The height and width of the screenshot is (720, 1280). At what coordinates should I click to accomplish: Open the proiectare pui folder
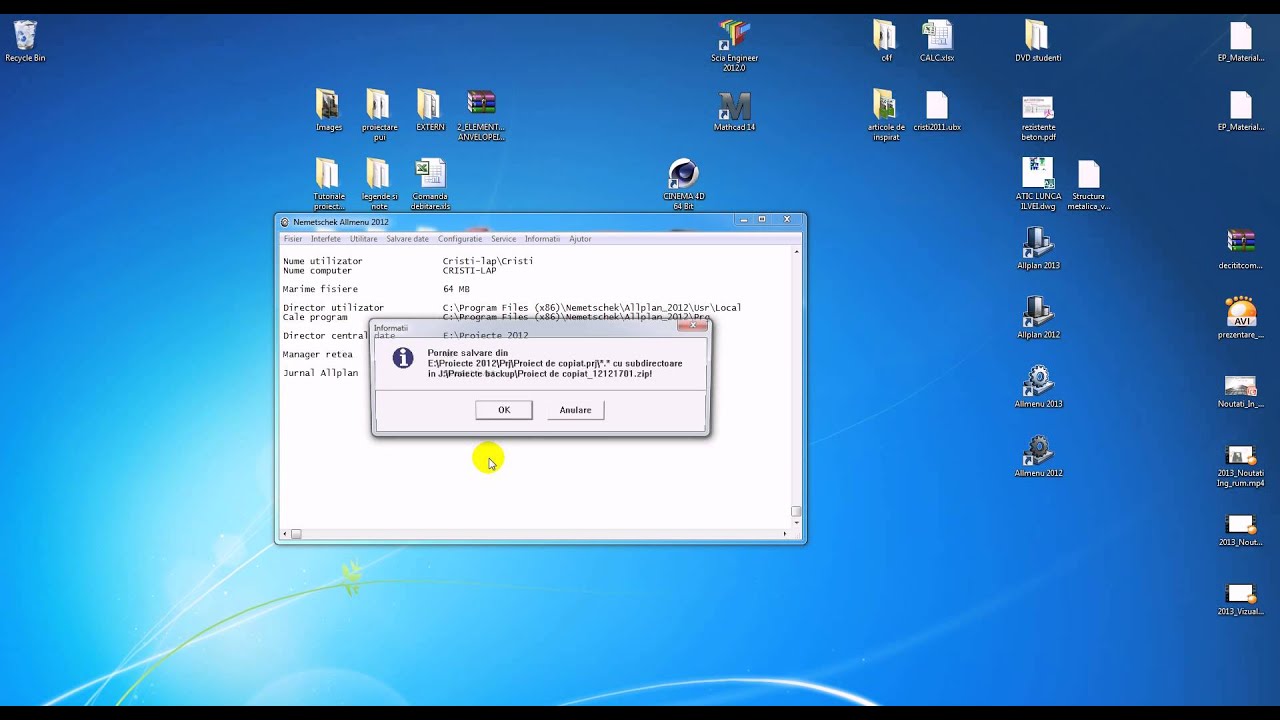(379, 114)
